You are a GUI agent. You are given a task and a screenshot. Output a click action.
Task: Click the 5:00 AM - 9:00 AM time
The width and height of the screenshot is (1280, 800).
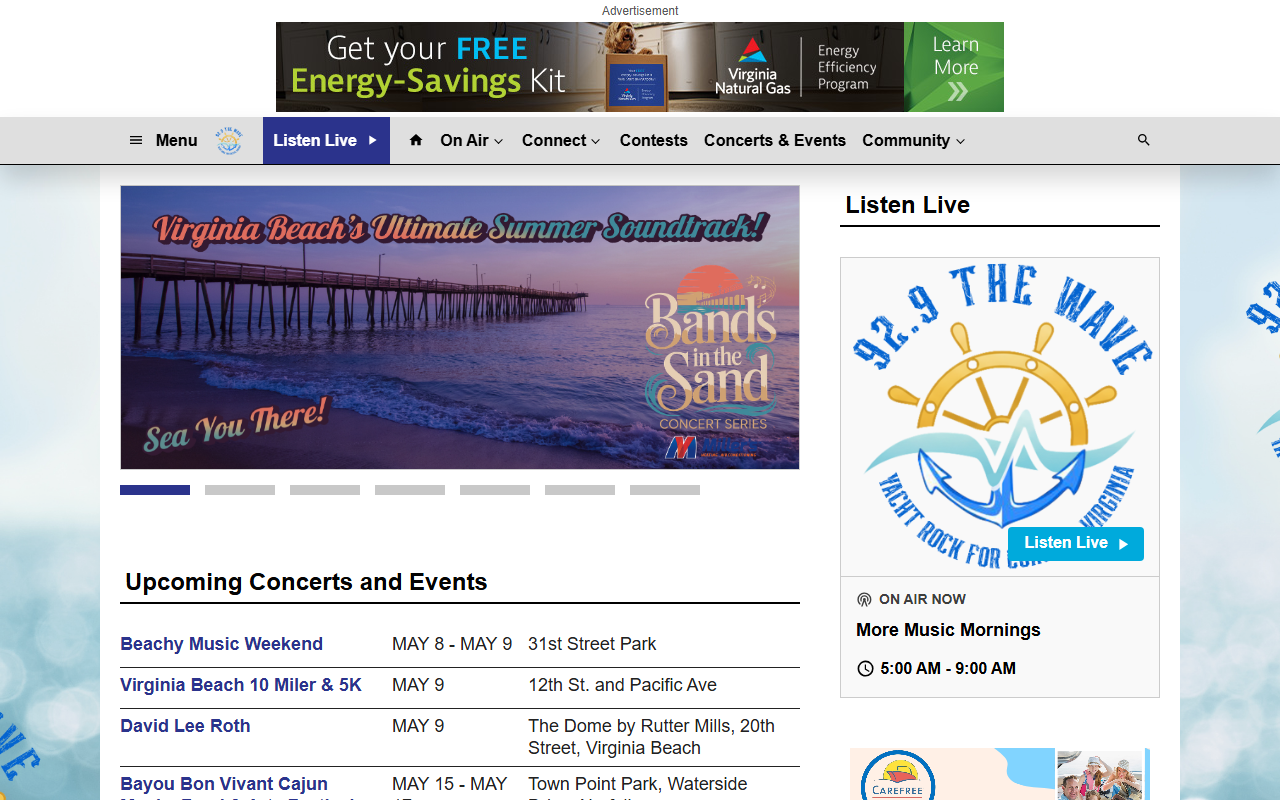pyautogui.click(x=948, y=668)
